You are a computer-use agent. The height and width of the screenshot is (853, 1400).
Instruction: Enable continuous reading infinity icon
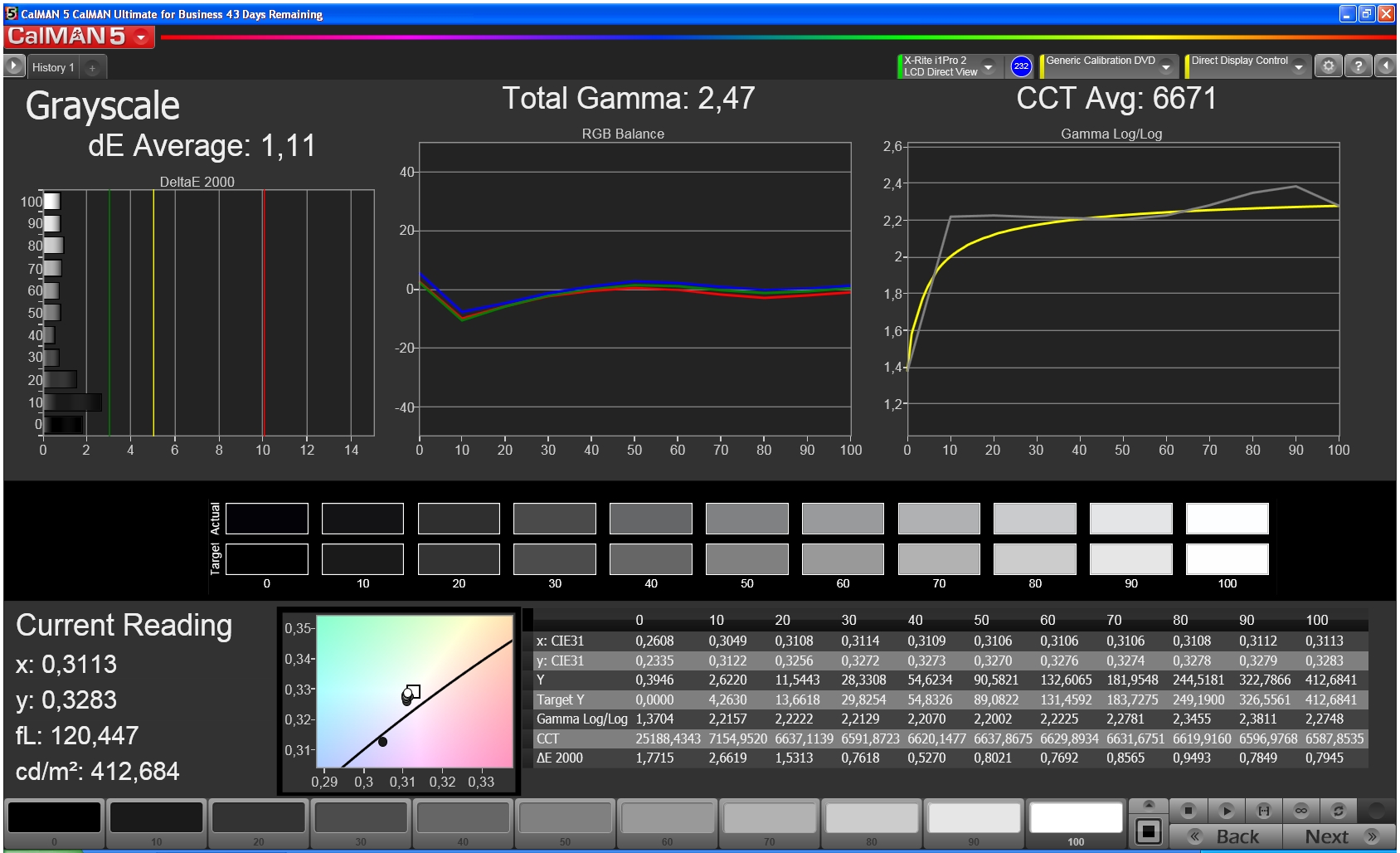tap(1301, 811)
